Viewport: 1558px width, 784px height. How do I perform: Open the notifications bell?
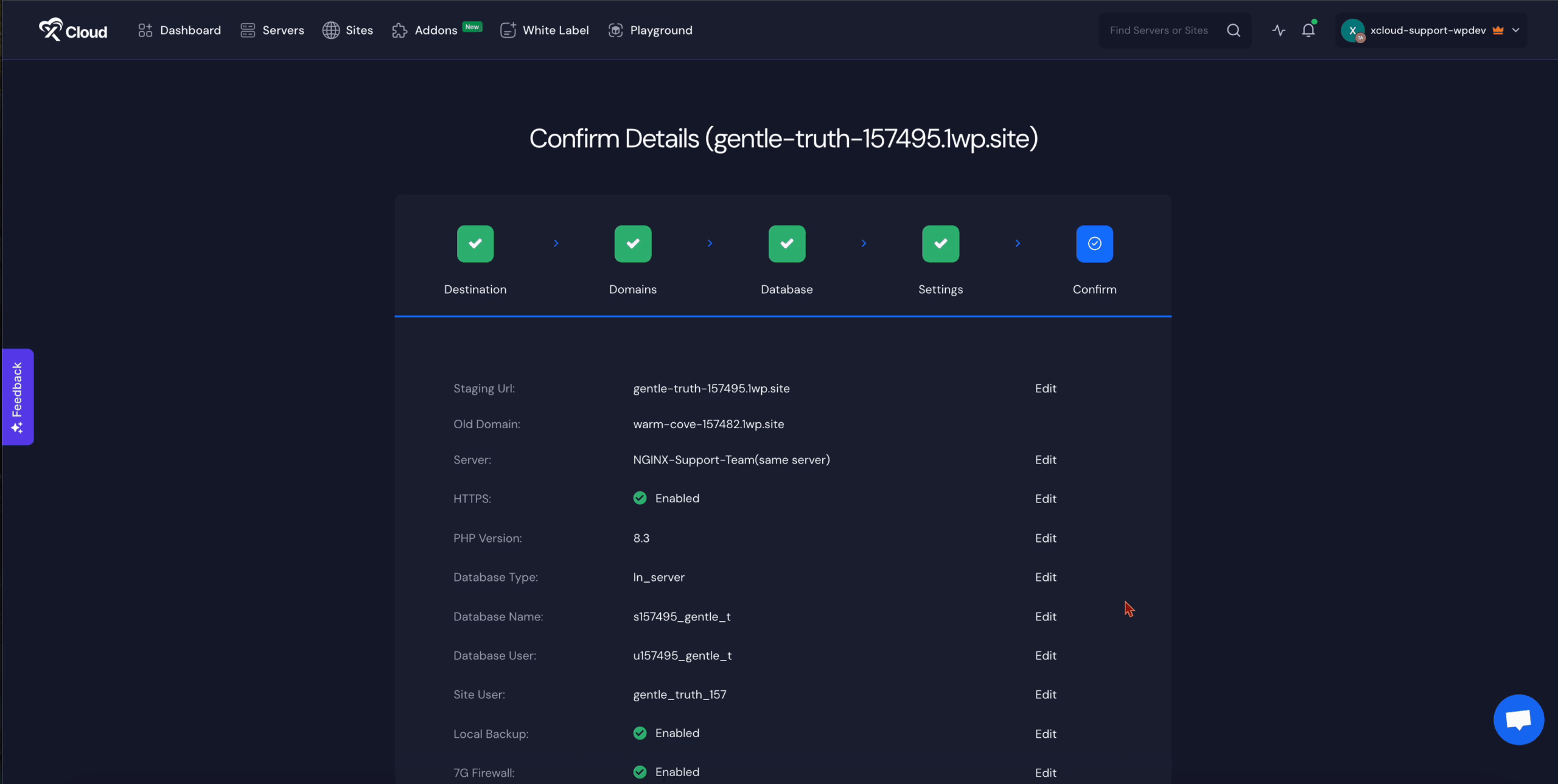[1308, 30]
